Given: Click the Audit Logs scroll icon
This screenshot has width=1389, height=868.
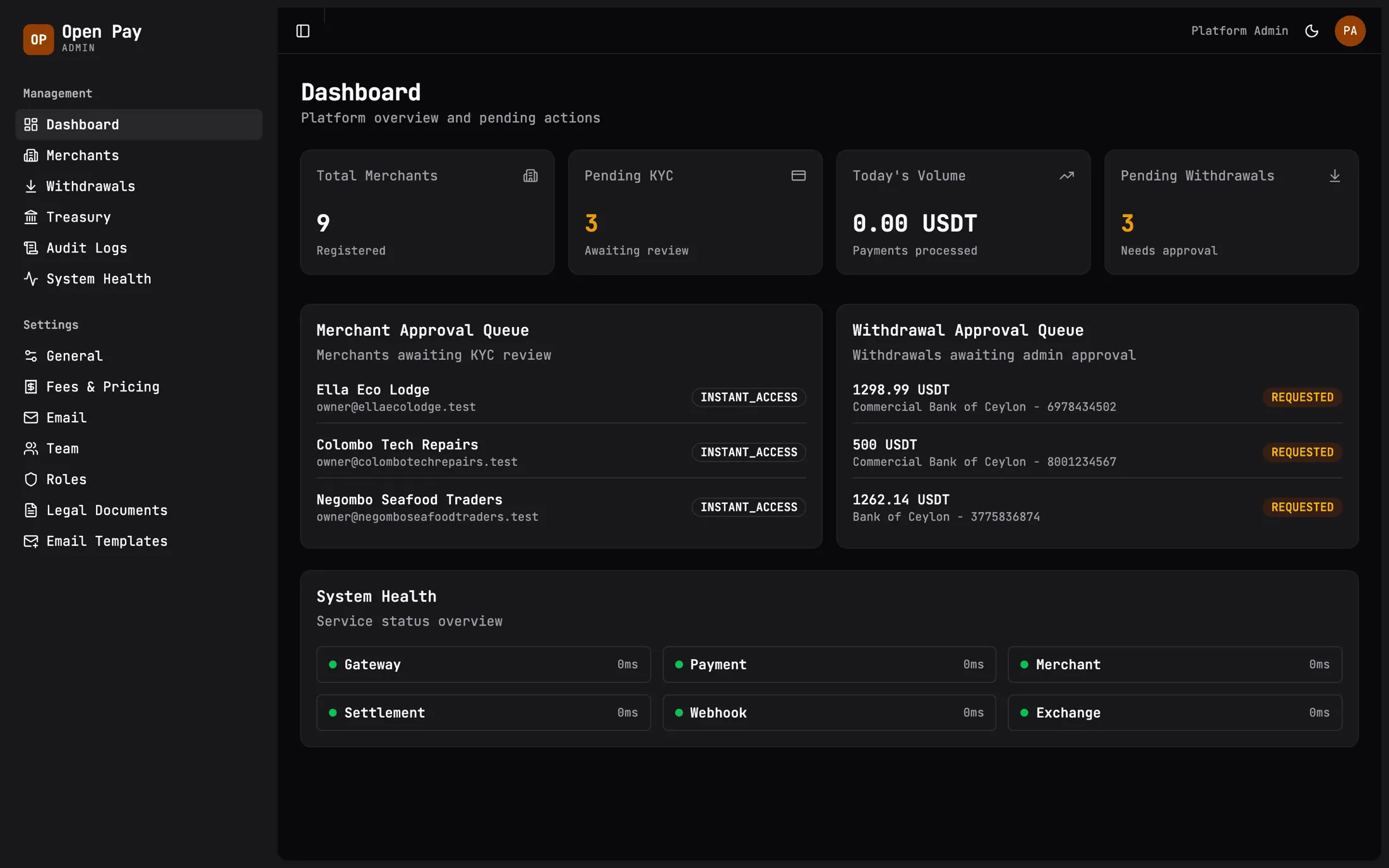Looking at the screenshot, I should (x=31, y=248).
